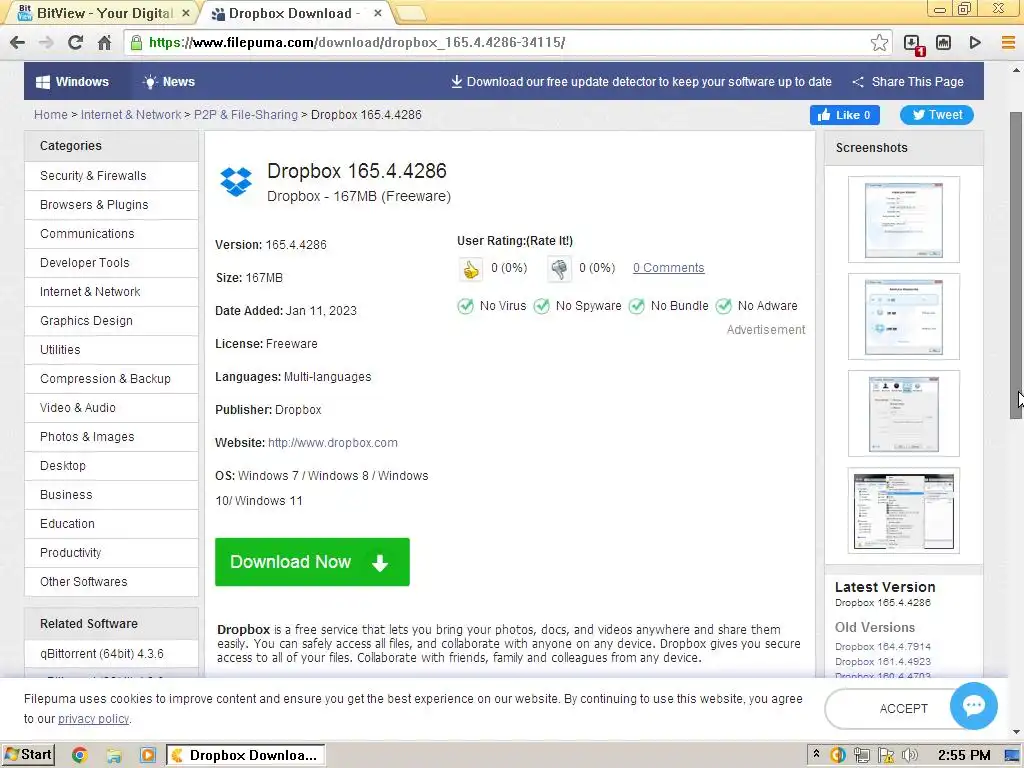This screenshot has width=1024, height=768.
Task: Open the News menu in site navbar
Action: [168, 82]
